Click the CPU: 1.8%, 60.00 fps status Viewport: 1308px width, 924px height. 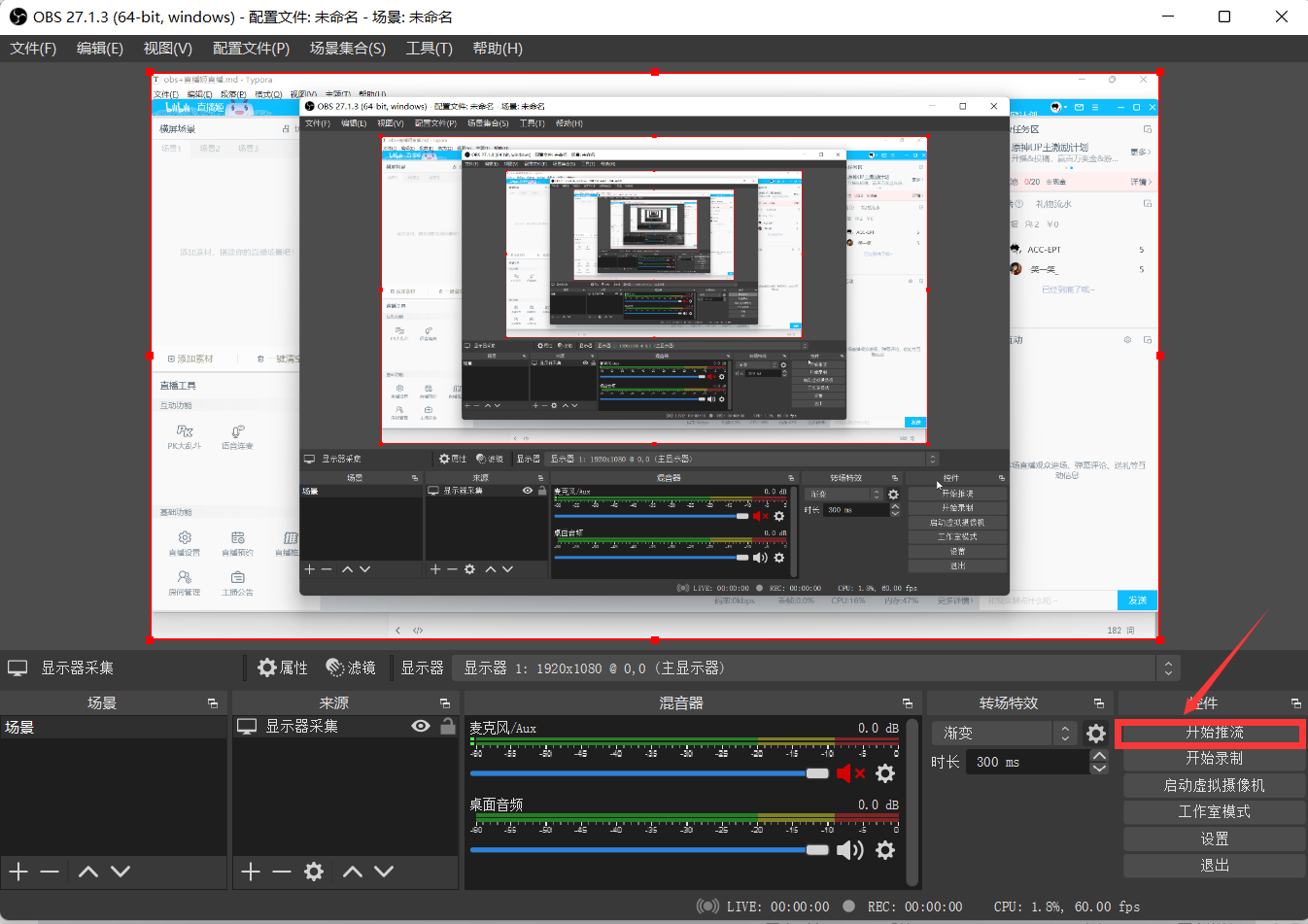pos(1067,907)
